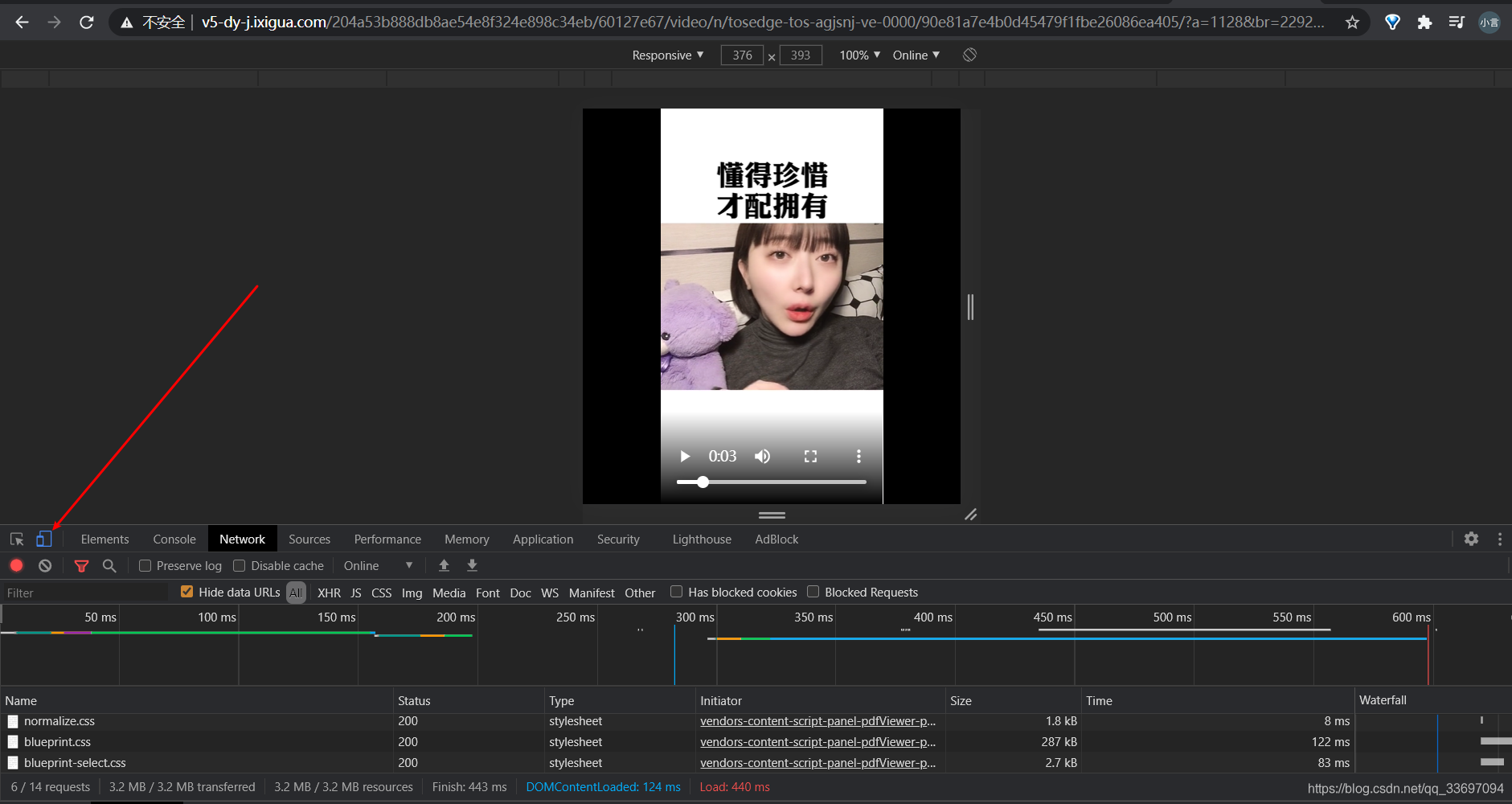Rotate the device viewport

point(970,55)
